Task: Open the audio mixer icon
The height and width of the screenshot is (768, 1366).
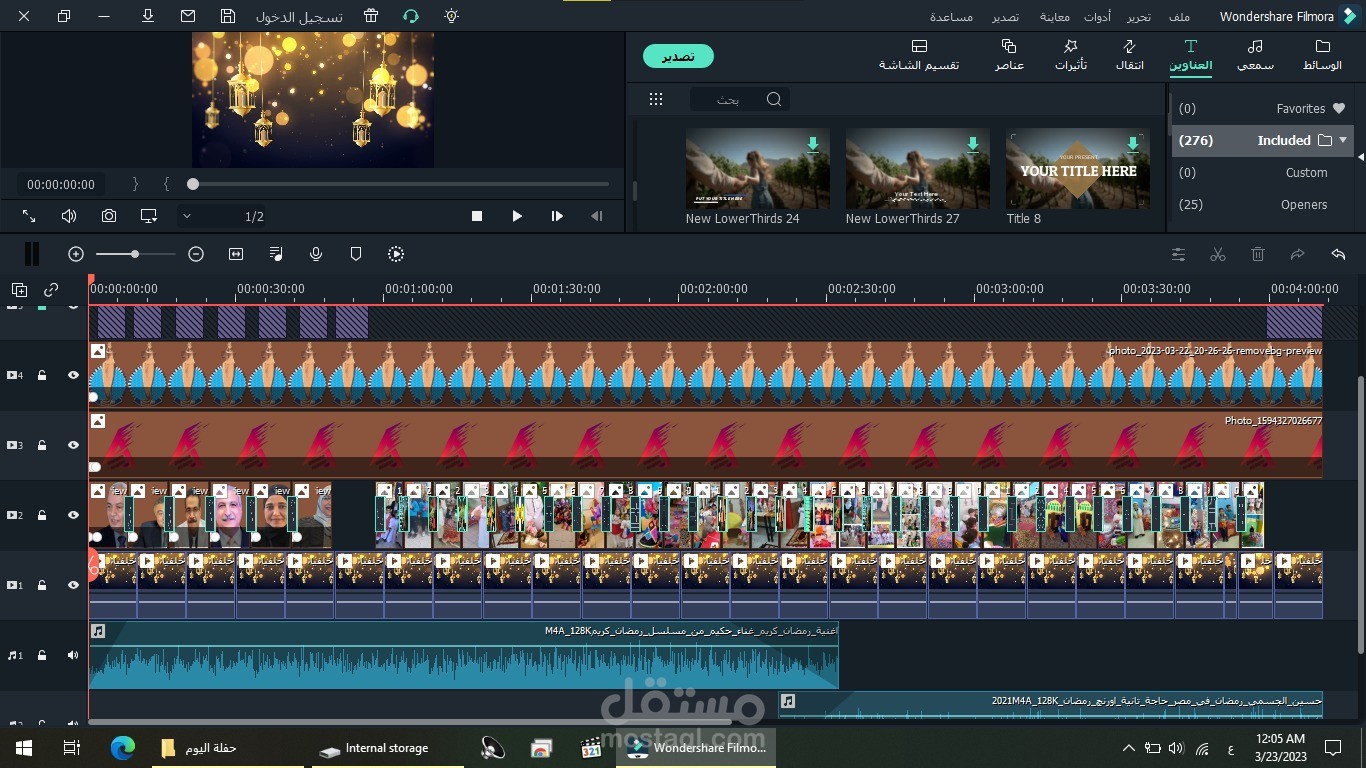Action: click(x=276, y=254)
